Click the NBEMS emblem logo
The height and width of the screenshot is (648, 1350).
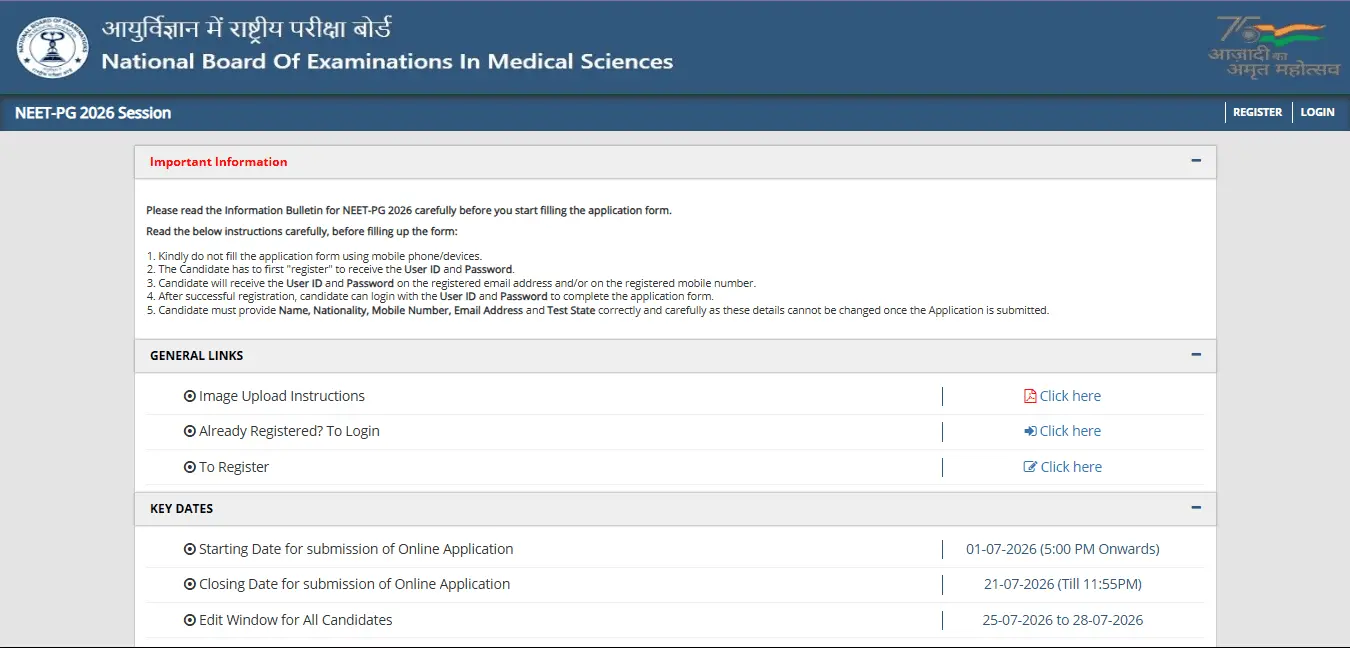[x=52, y=48]
